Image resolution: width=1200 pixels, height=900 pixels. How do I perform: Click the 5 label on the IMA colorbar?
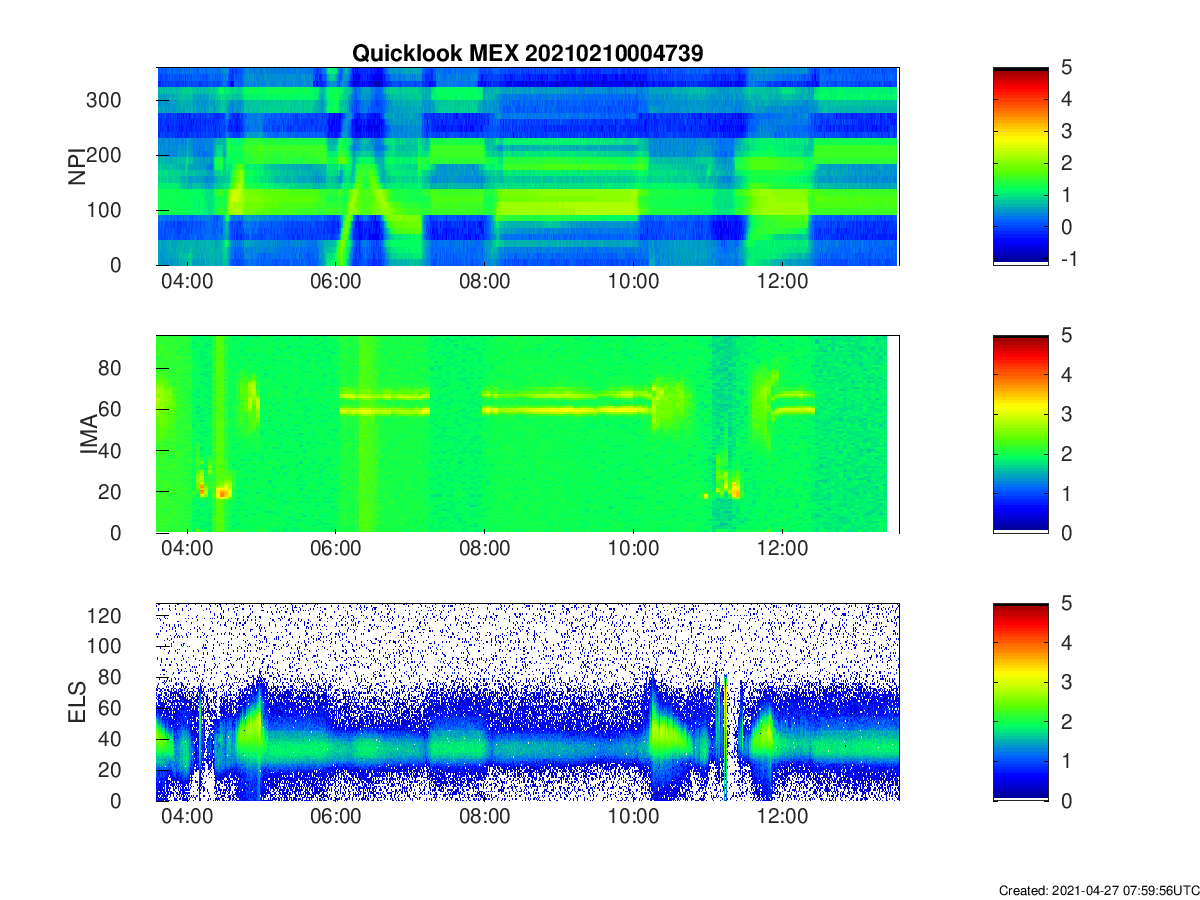(x=1066, y=335)
